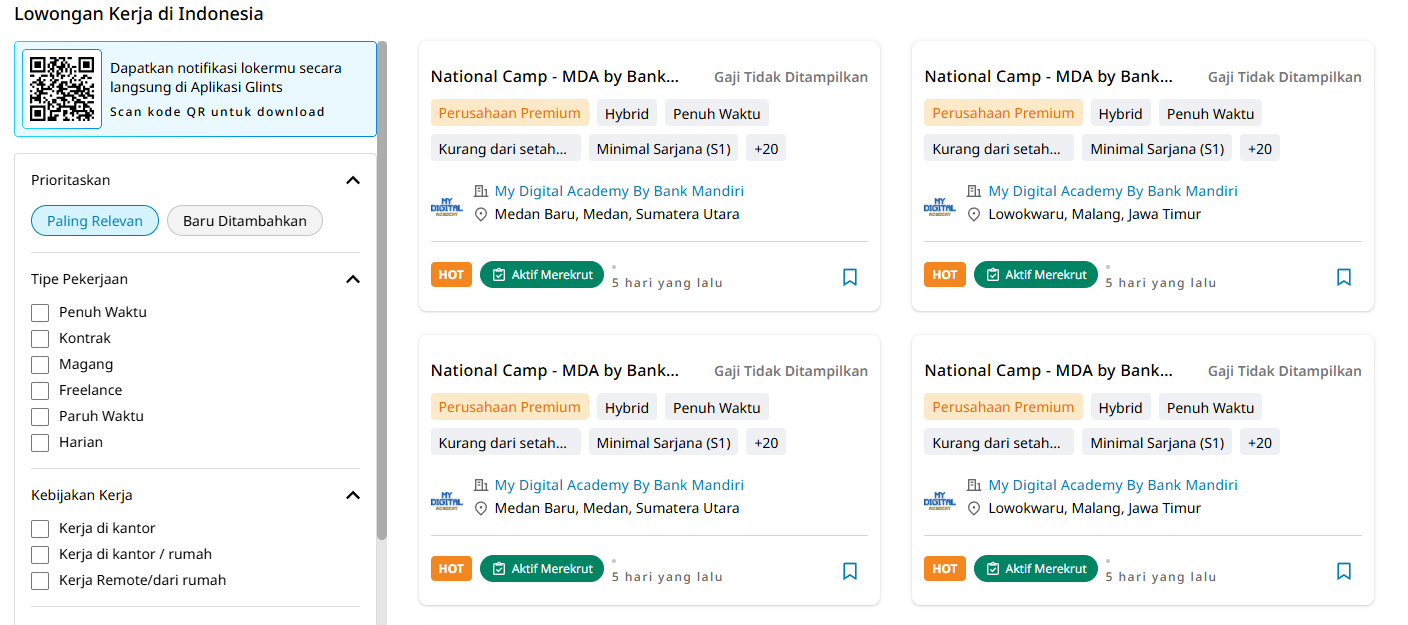Screen dimensions: 1408x625
Task: Bookmark the top-row Lowokwaru, Malang job listing
Action: (x=1344, y=277)
